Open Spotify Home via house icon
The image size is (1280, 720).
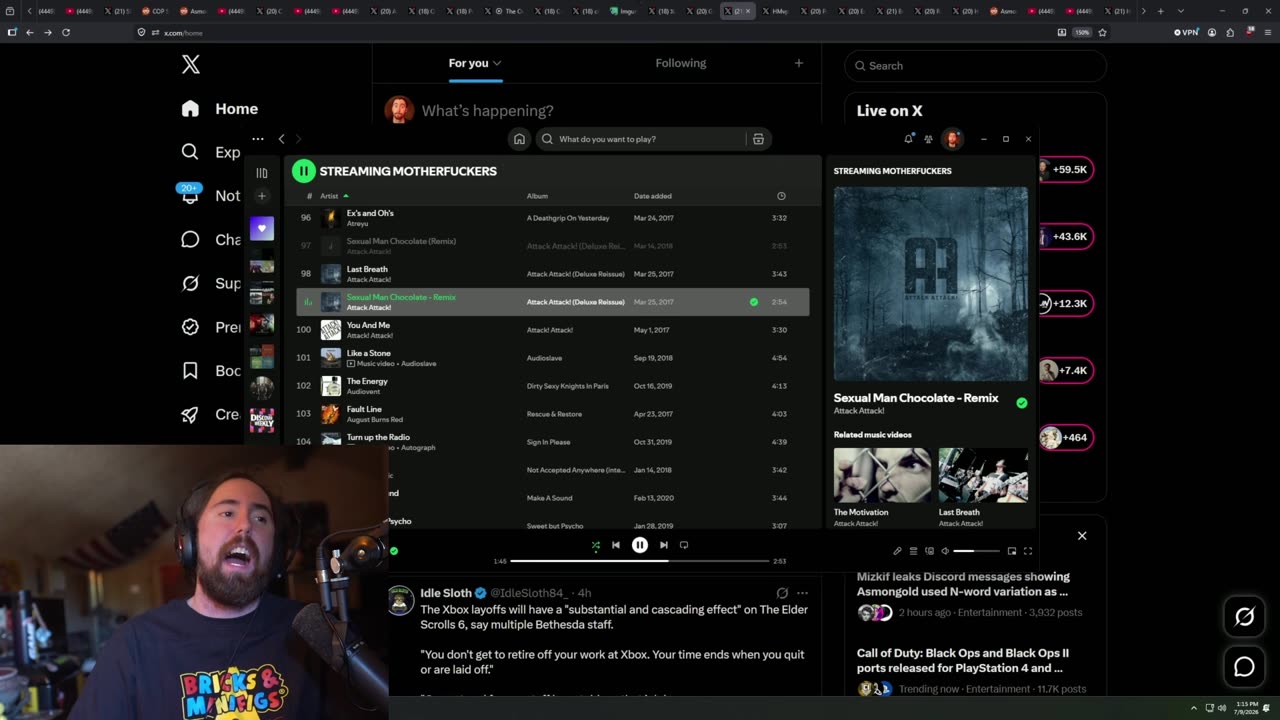coord(519,139)
